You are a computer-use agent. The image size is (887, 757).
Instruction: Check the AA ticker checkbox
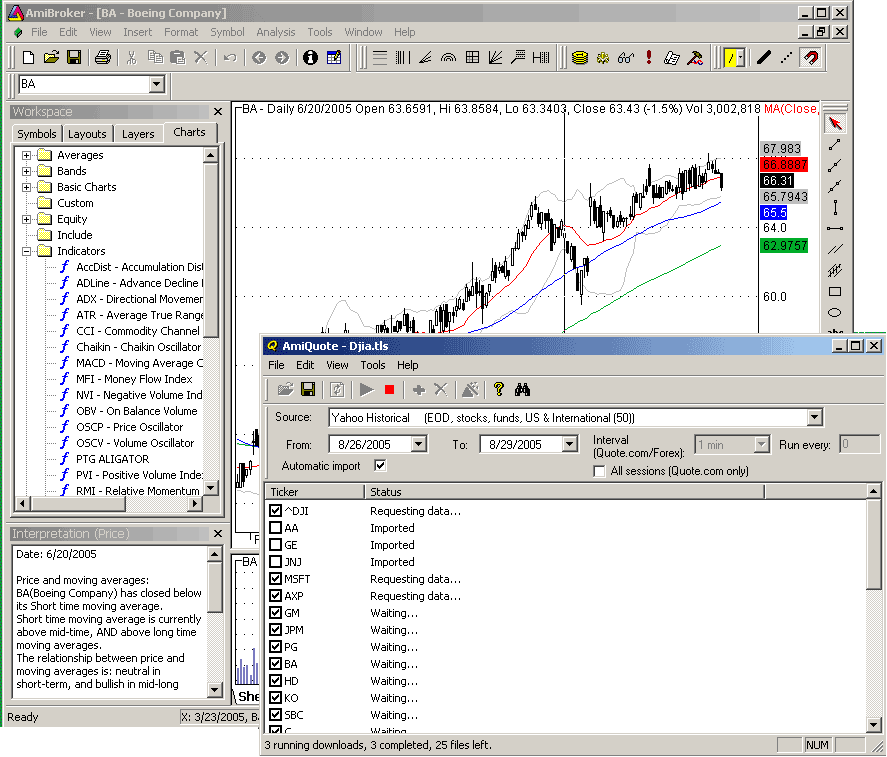coord(275,527)
